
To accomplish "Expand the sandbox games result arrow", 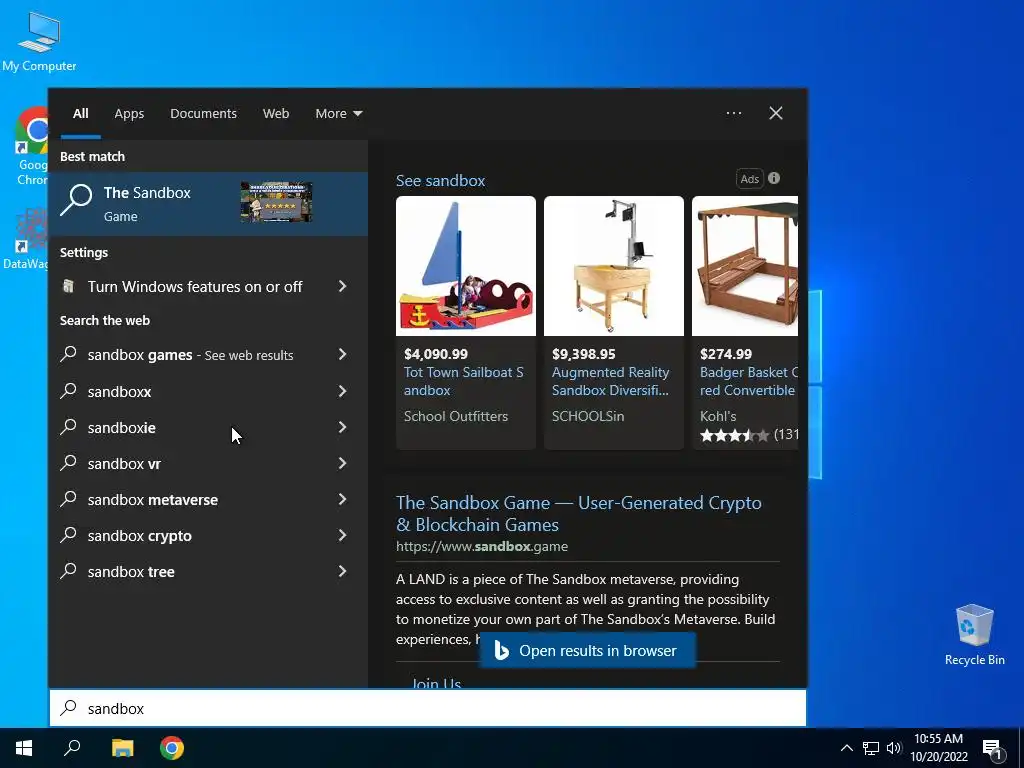I will click(342, 354).
